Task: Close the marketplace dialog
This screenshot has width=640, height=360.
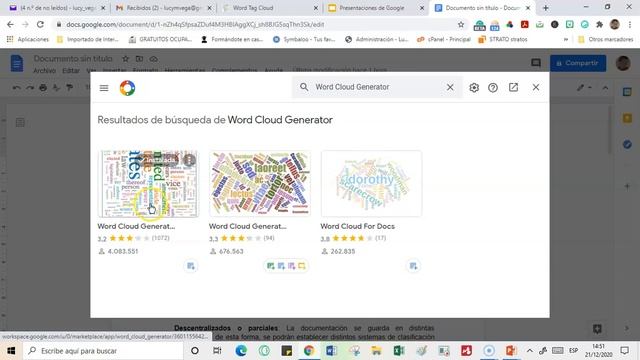Action: click(536, 87)
